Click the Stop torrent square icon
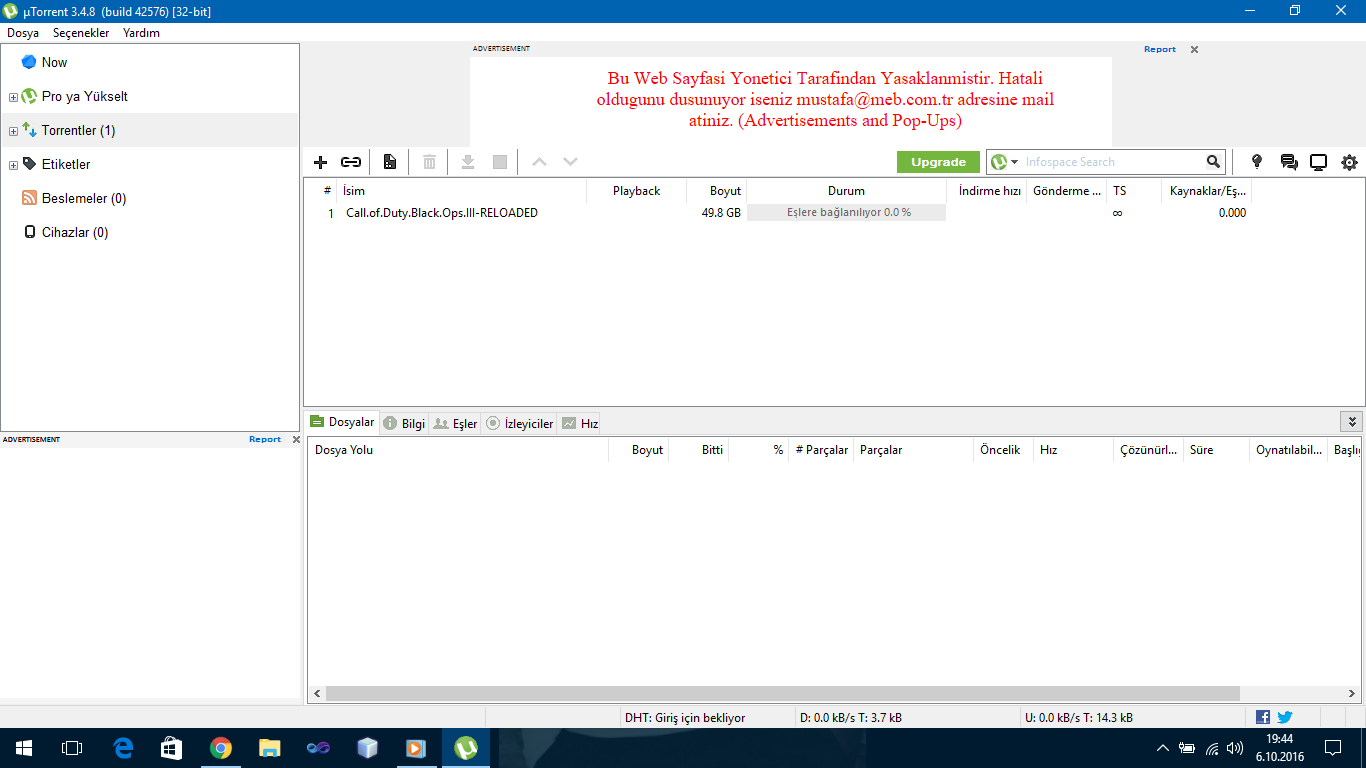This screenshot has height=768, width=1366. (x=500, y=162)
